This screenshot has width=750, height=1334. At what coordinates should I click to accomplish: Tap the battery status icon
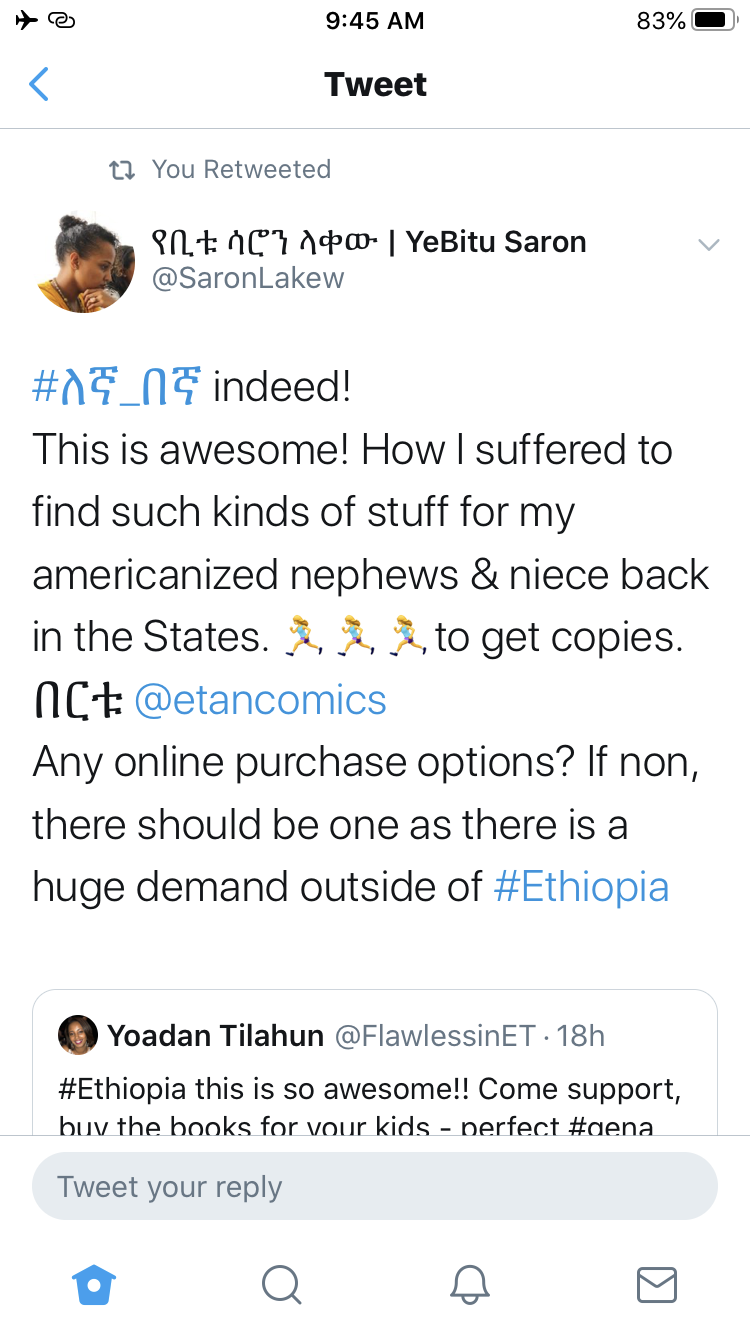pos(714,20)
